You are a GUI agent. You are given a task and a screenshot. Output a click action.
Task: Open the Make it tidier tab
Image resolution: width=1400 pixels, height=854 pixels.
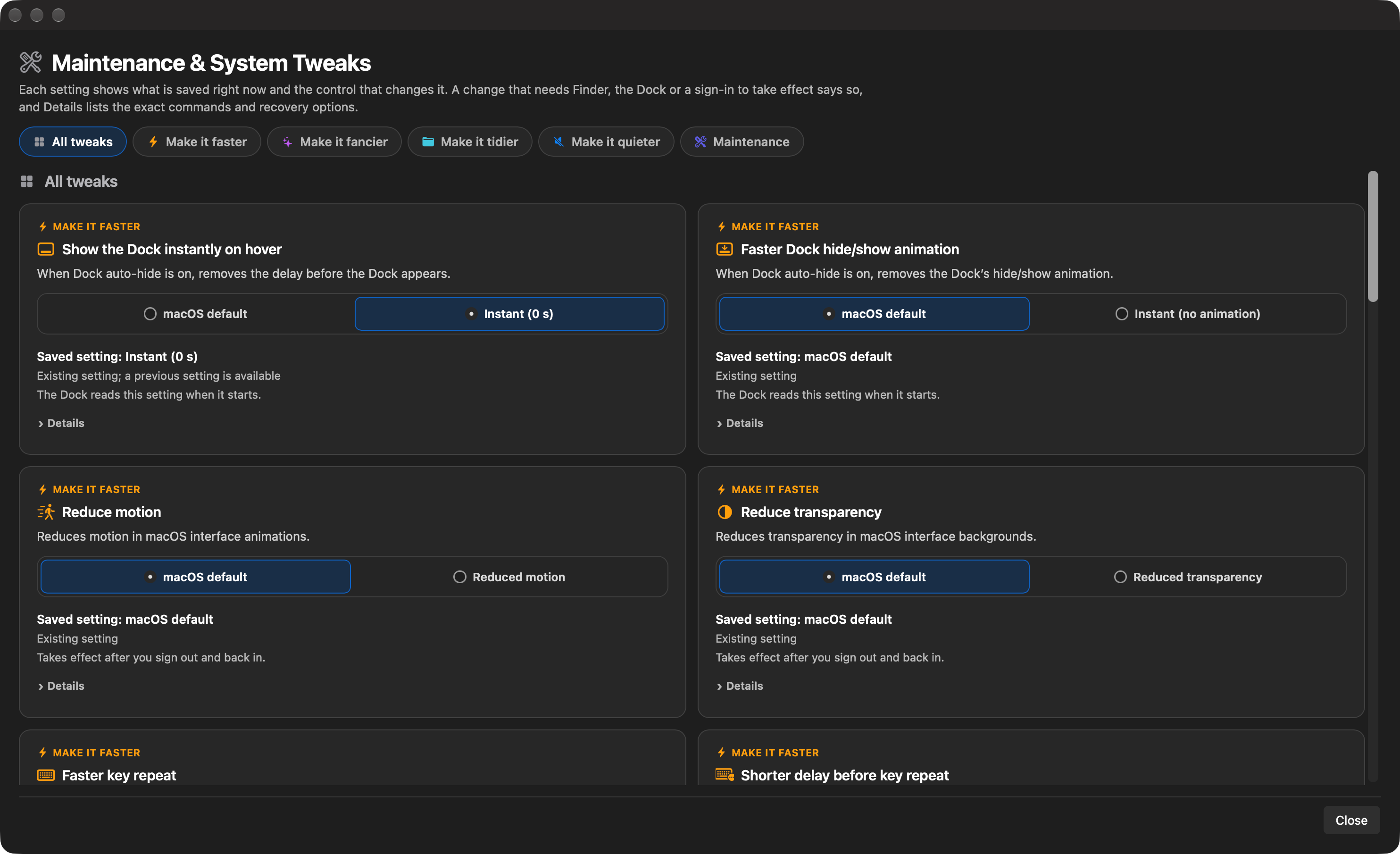pyautogui.click(x=470, y=142)
